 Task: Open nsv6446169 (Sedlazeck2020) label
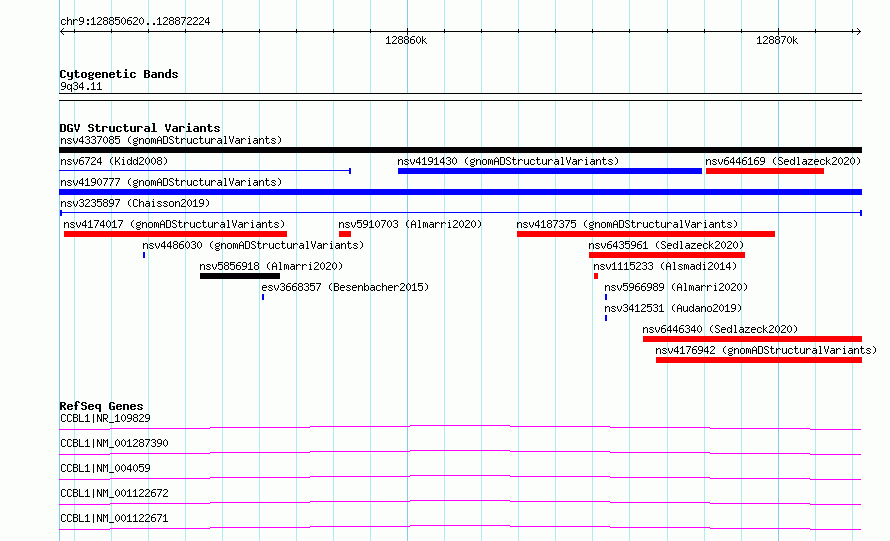(x=783, y=161)
